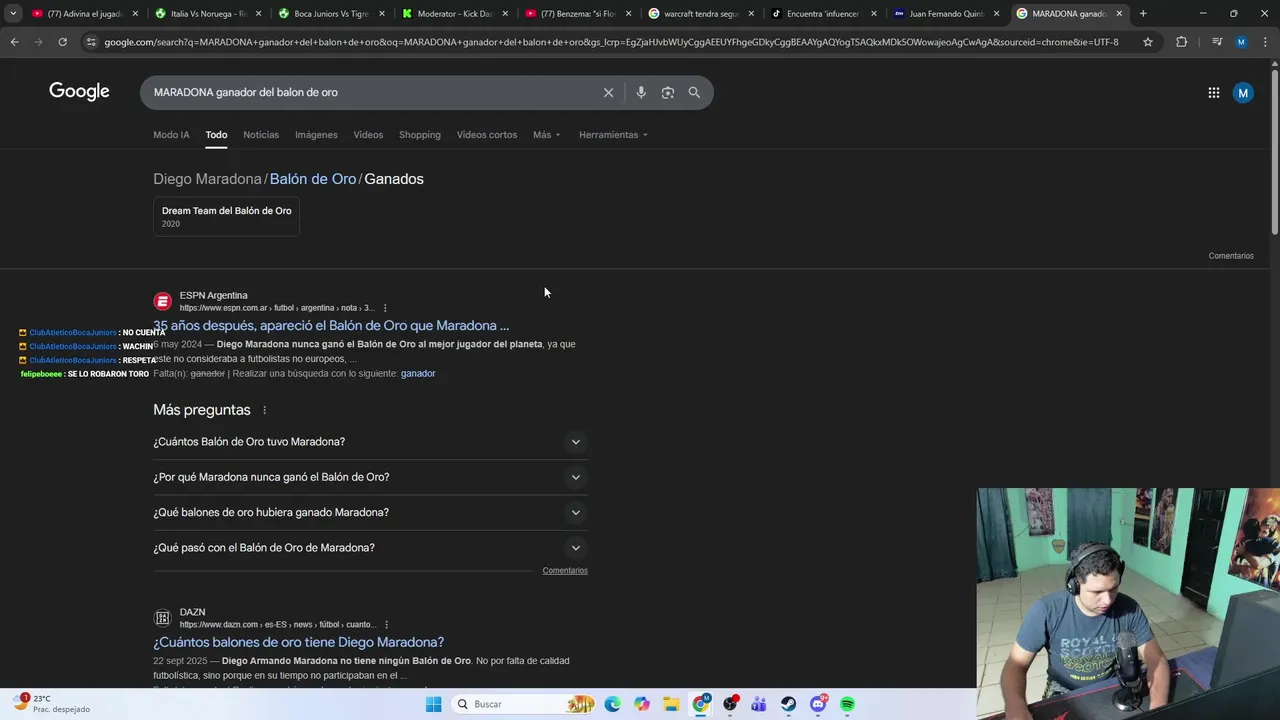
Task: Open the Herramientas dropdown
Action: click(x=613, y=135)
